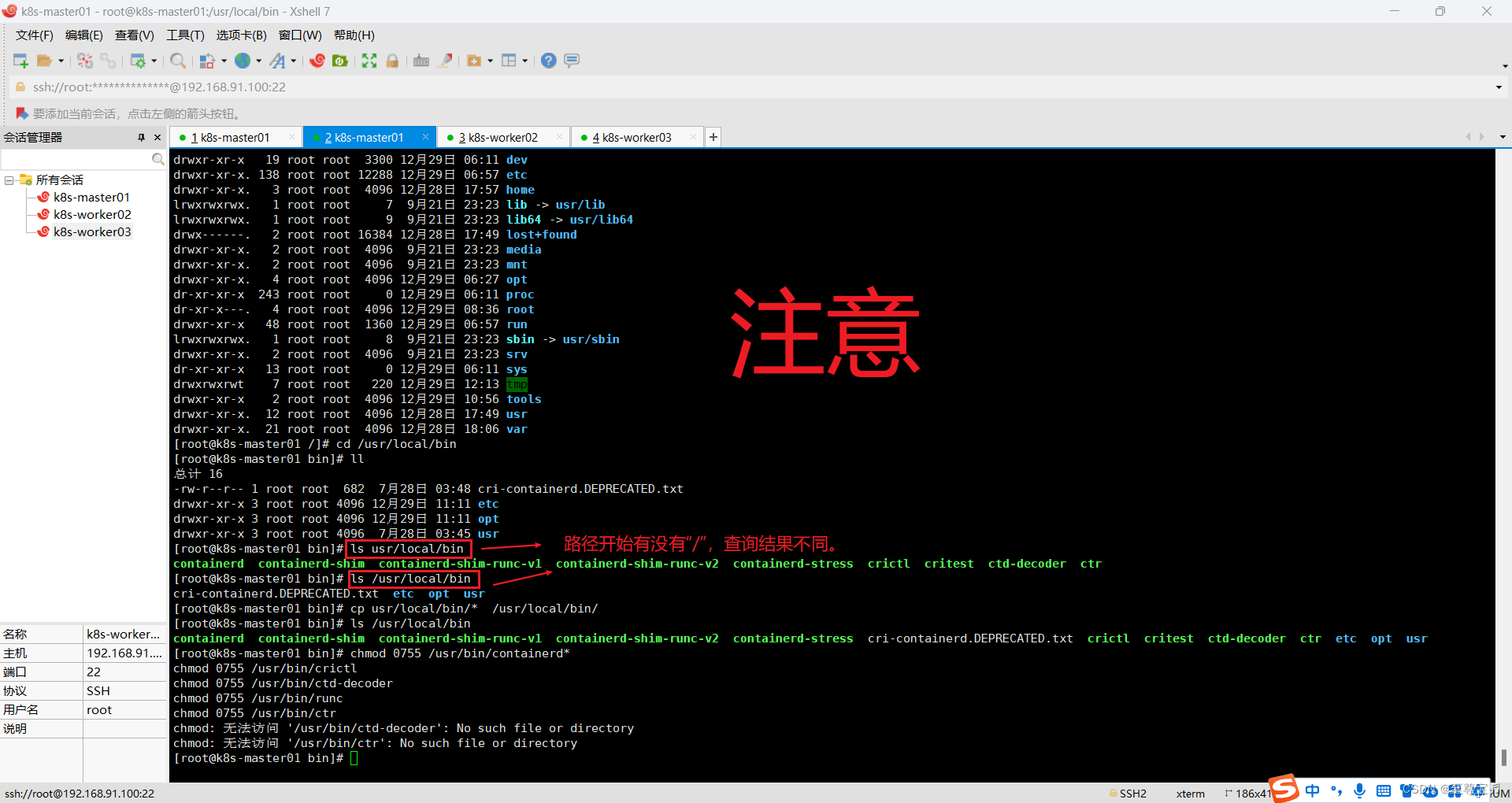Close the 3 k8s-worker02 tab
The image size is (1512, 803).
[559, 137]
